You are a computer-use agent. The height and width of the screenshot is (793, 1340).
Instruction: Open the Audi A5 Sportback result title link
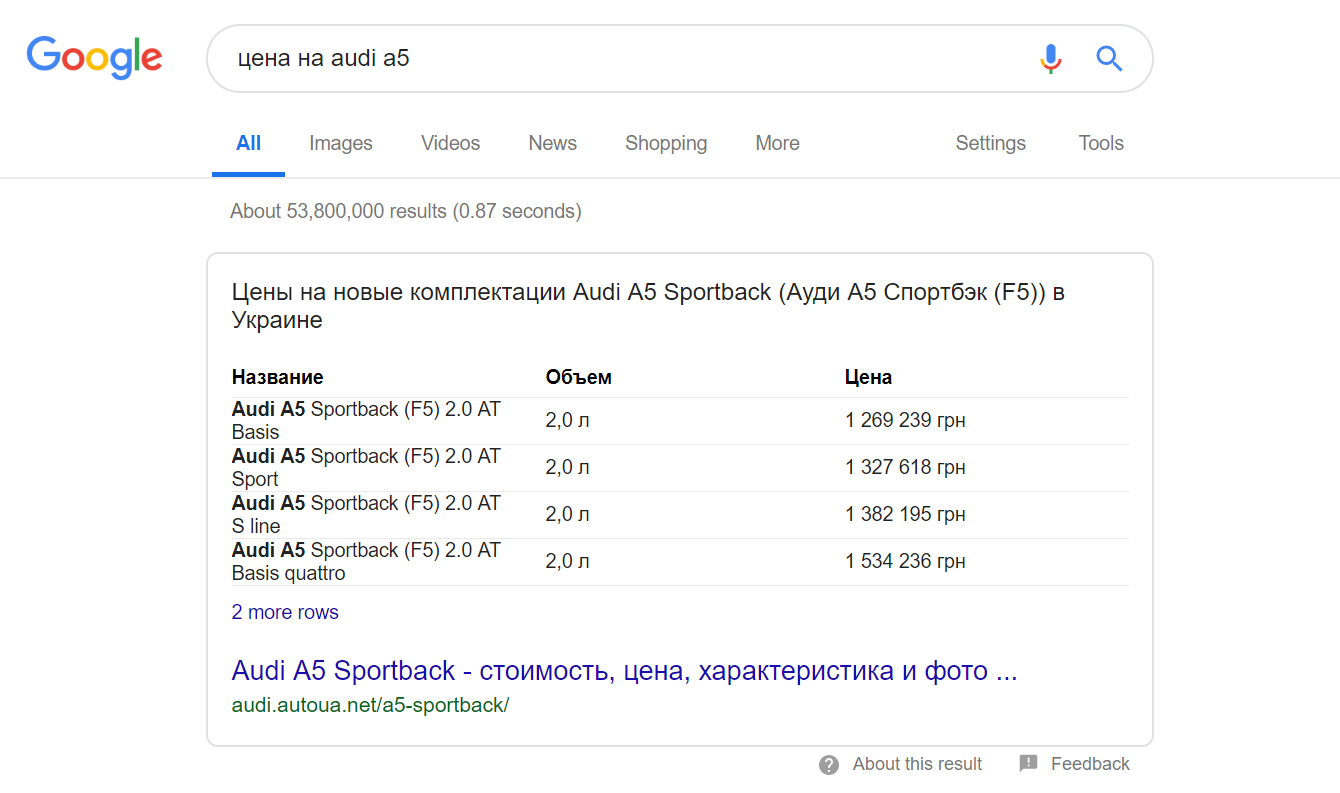(x=624, y=670)
